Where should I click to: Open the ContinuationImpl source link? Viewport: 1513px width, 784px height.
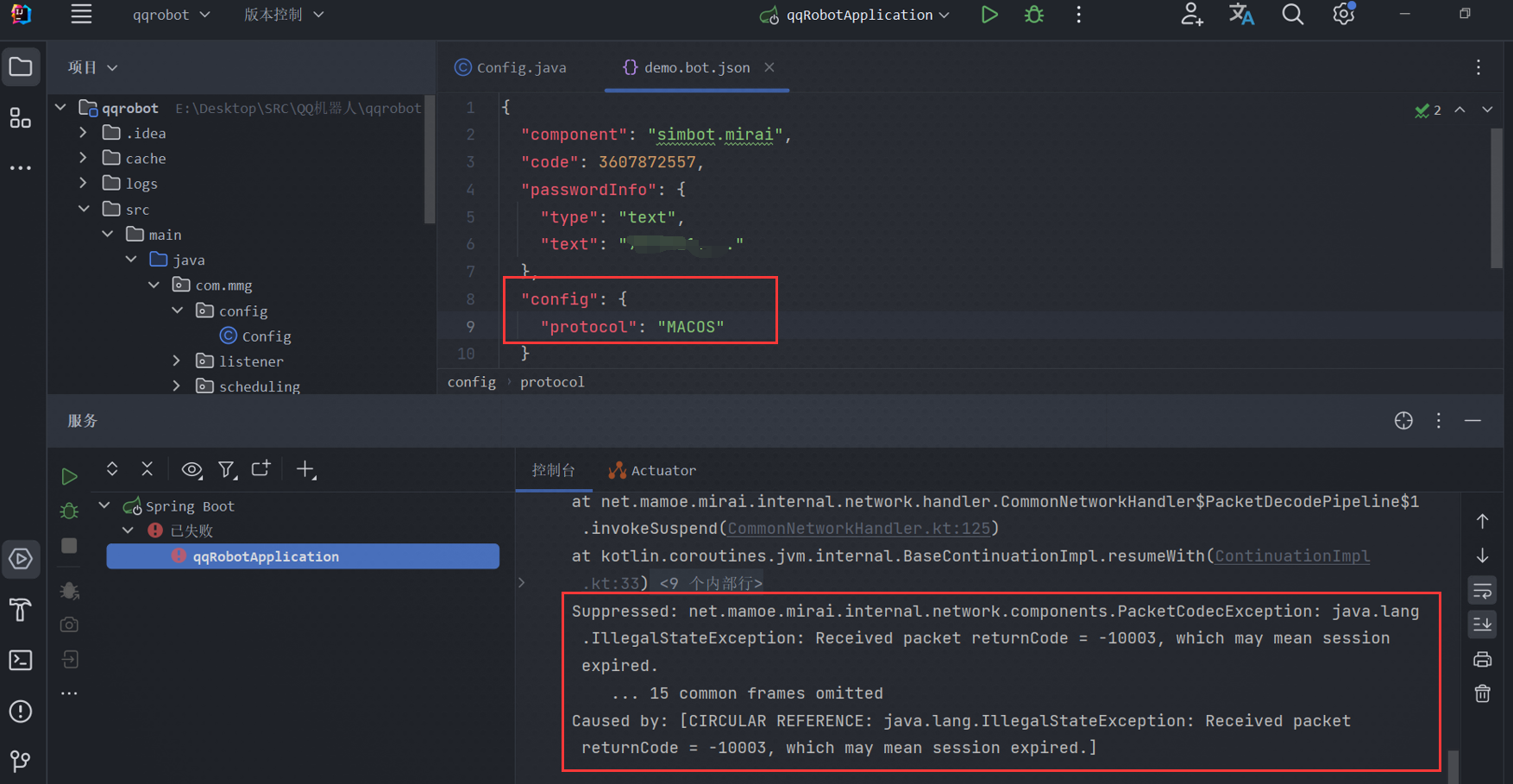coord(1292,555)
